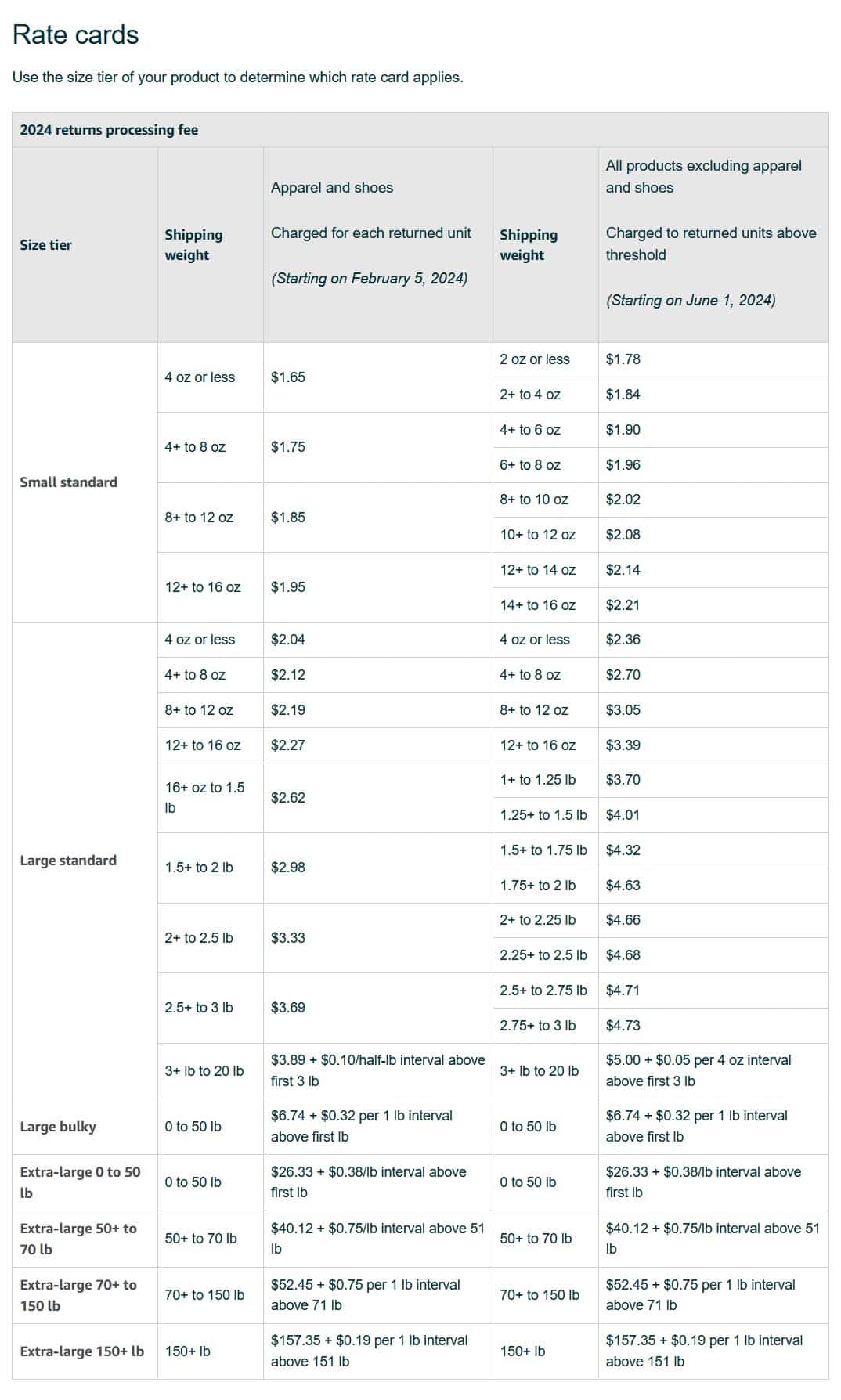Select the Starting on February 5, 2024 note
The width and height of the screenshot is (841, 1400).
click(369, 279)
